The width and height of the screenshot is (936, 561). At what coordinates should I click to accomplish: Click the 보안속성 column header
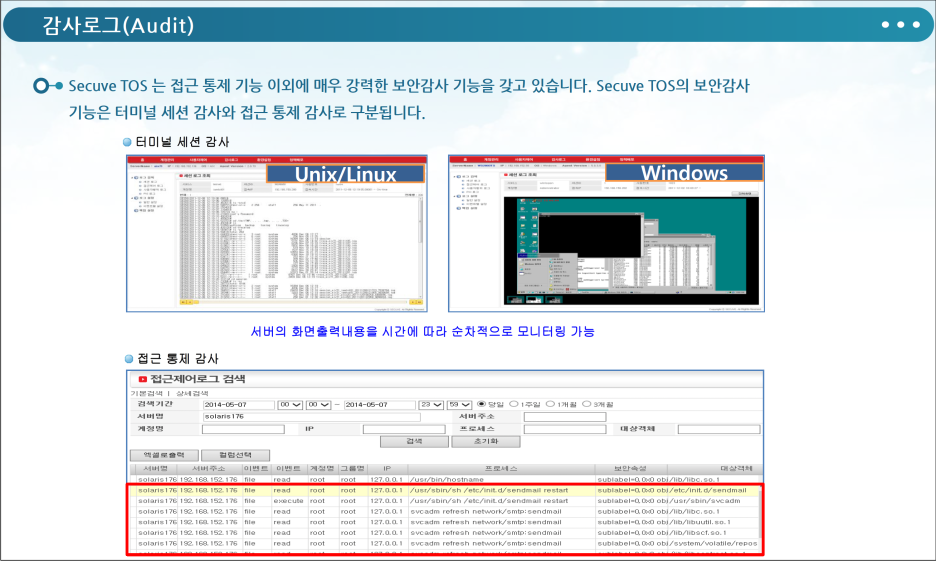[631, 469]
